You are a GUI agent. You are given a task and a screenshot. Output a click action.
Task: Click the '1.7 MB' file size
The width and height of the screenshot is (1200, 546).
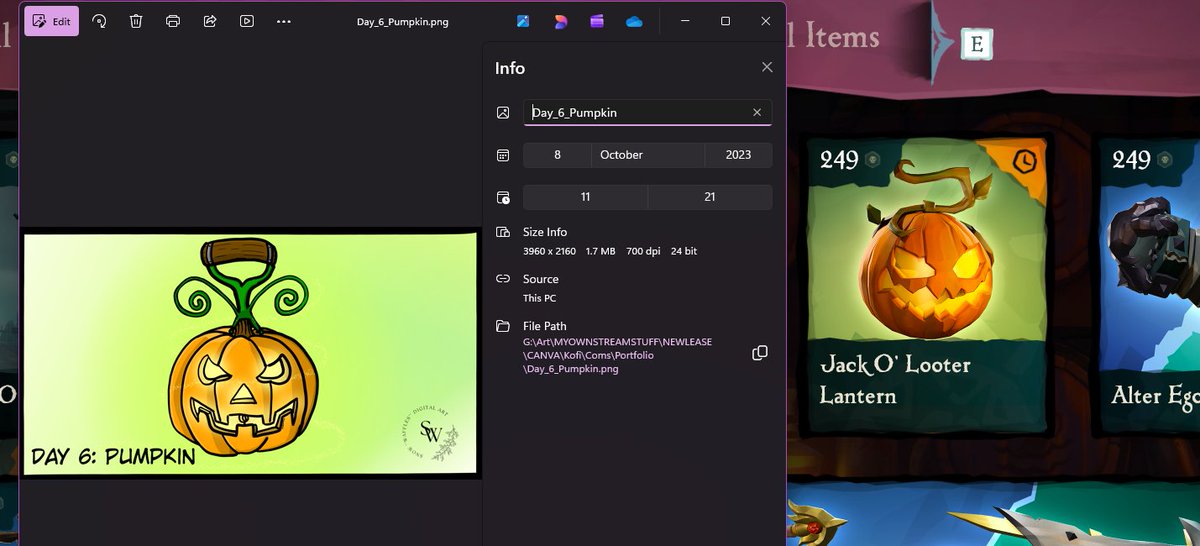click(599, 251)
